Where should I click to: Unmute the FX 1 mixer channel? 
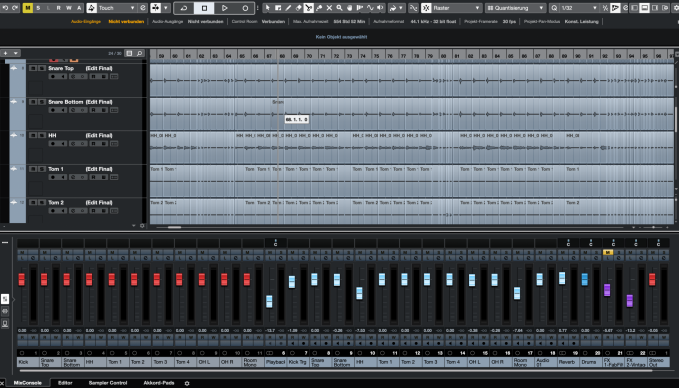[608, 252]
